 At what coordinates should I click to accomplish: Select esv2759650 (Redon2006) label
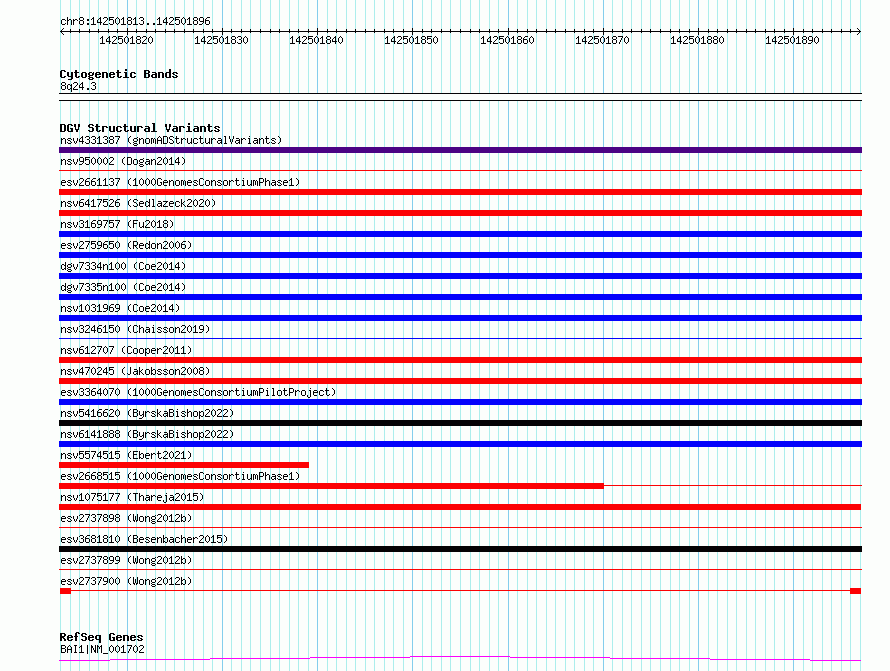(126, 245)
